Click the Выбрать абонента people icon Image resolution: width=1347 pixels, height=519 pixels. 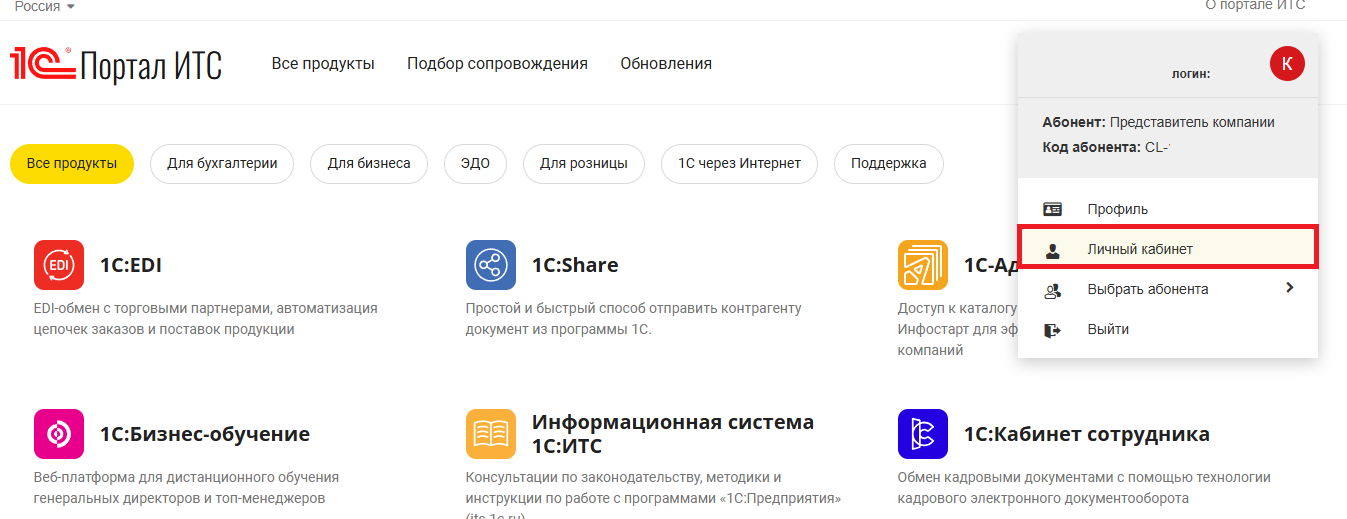point(1052,290)
